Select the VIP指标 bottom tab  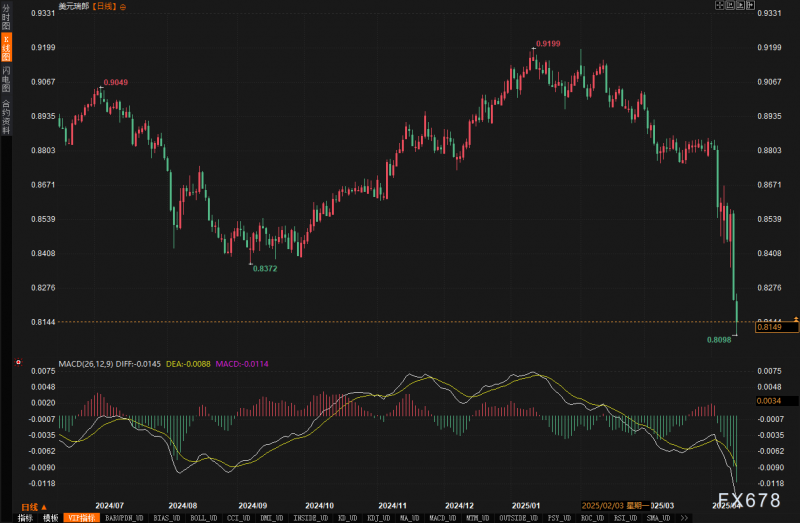81,518
